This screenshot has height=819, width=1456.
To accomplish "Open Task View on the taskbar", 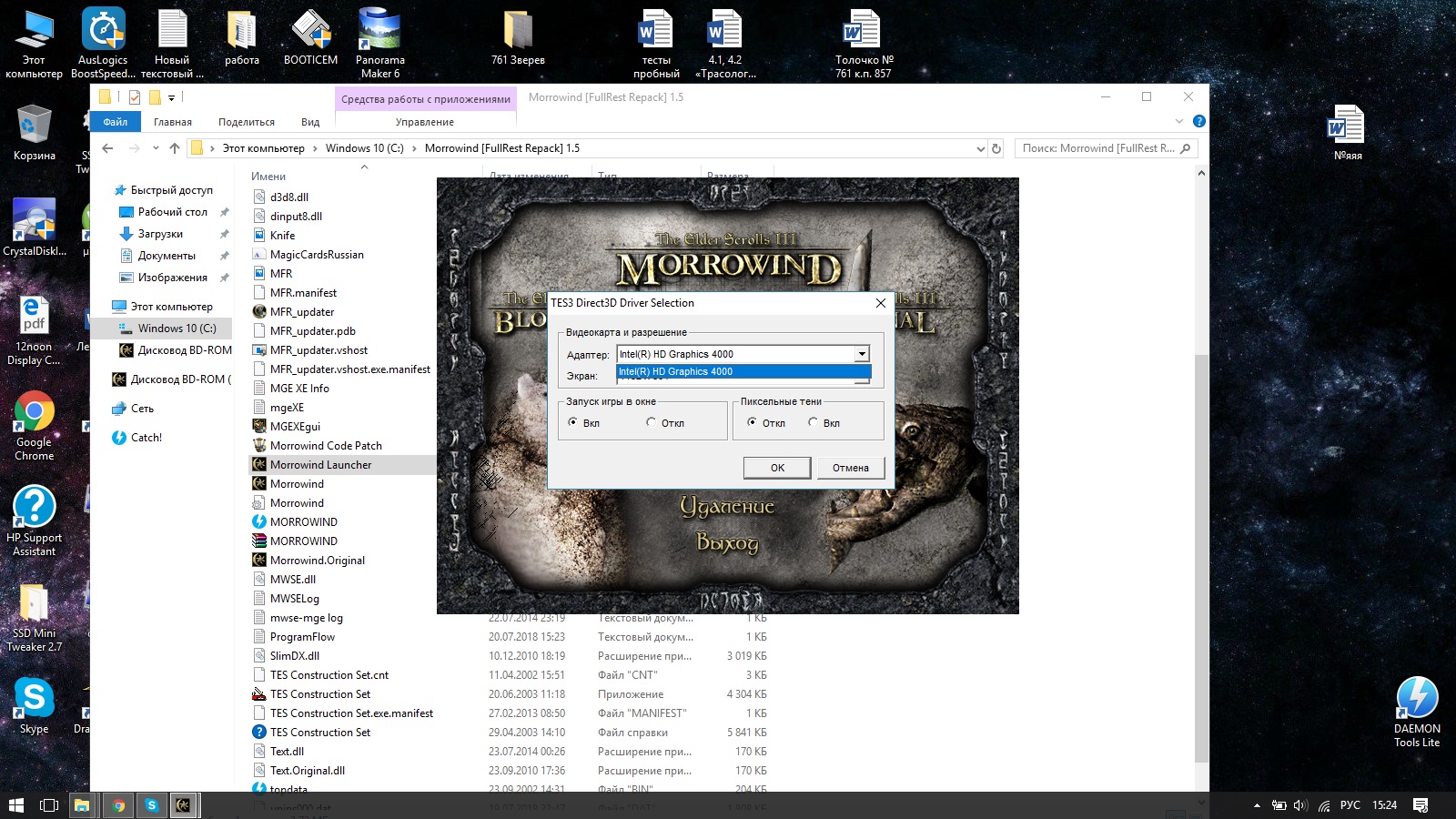I will pyautogui.click(x=49, y=805).
